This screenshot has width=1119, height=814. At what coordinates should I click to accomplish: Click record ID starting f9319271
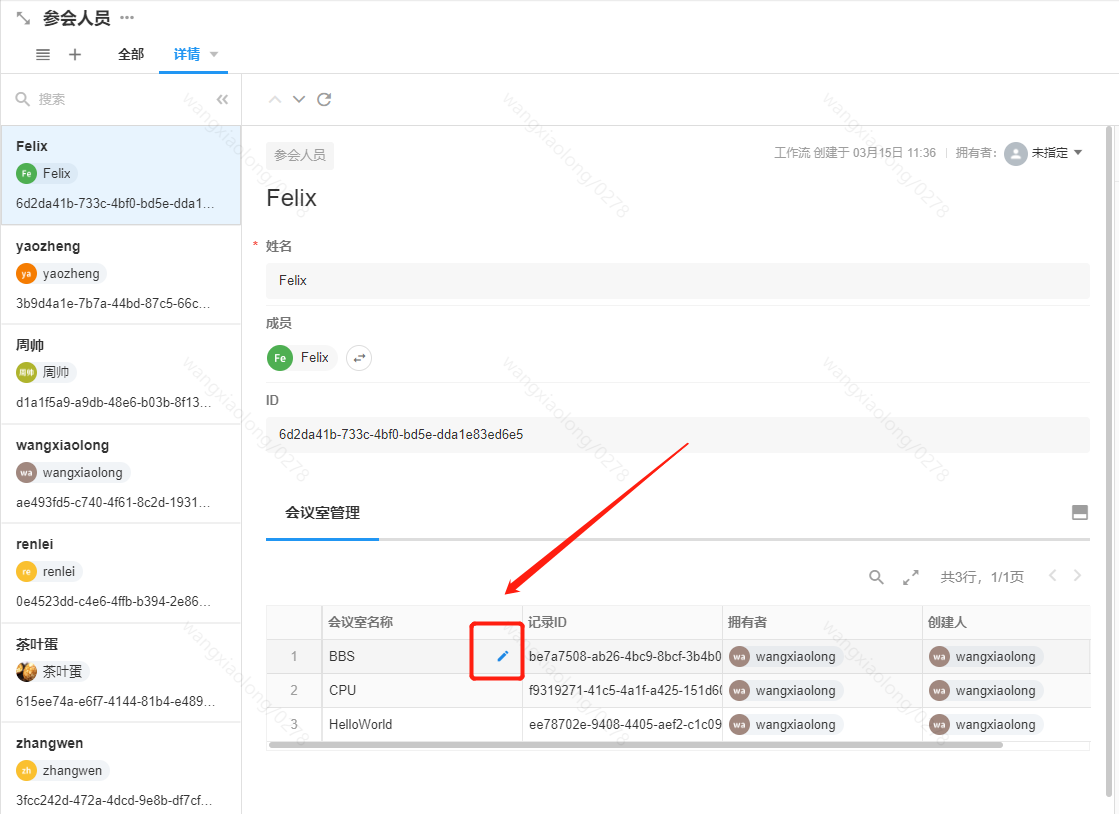click(x=622, y=691)
